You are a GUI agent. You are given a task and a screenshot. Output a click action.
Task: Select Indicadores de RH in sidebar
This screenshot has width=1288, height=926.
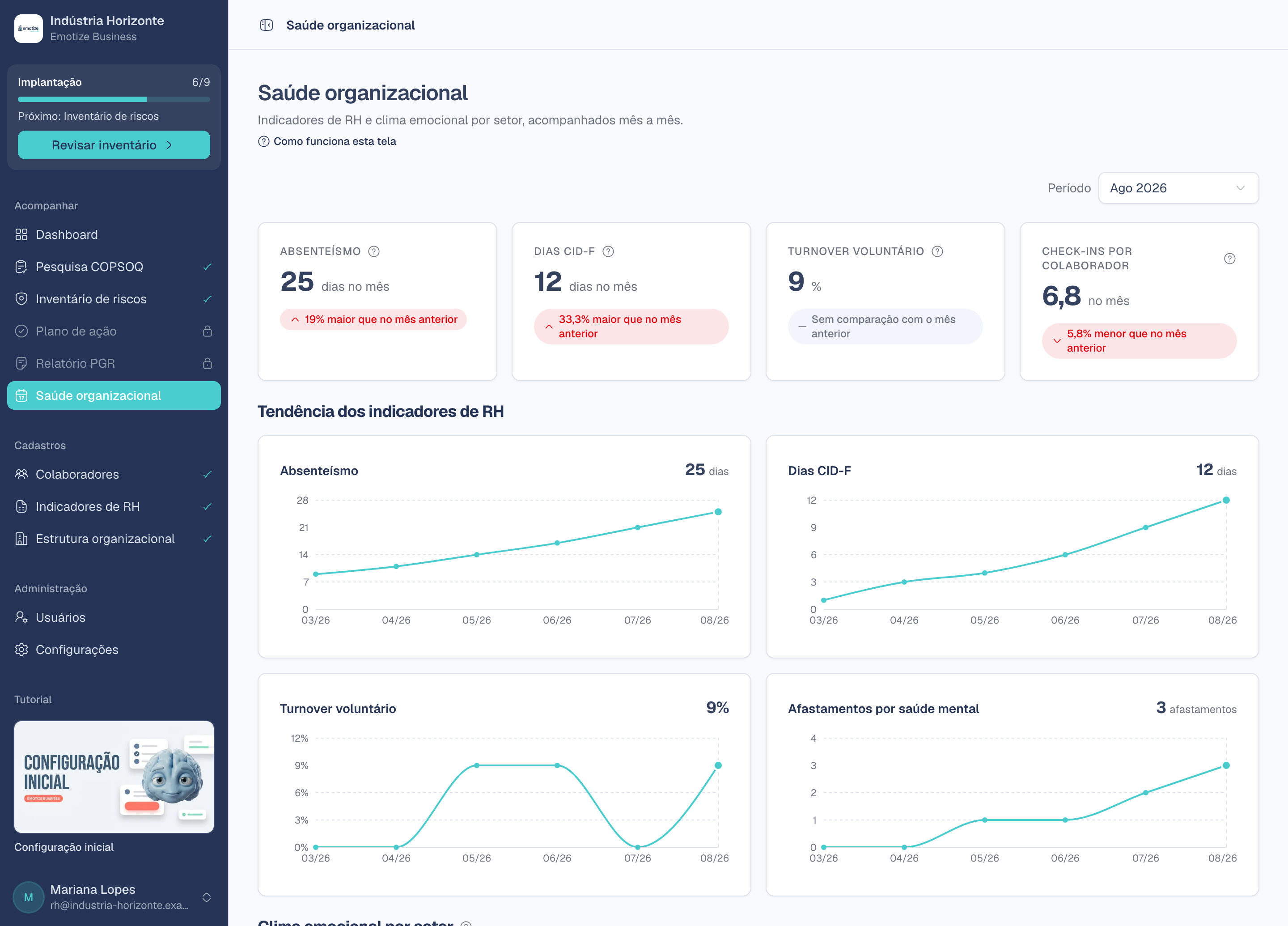pos(114,507)
